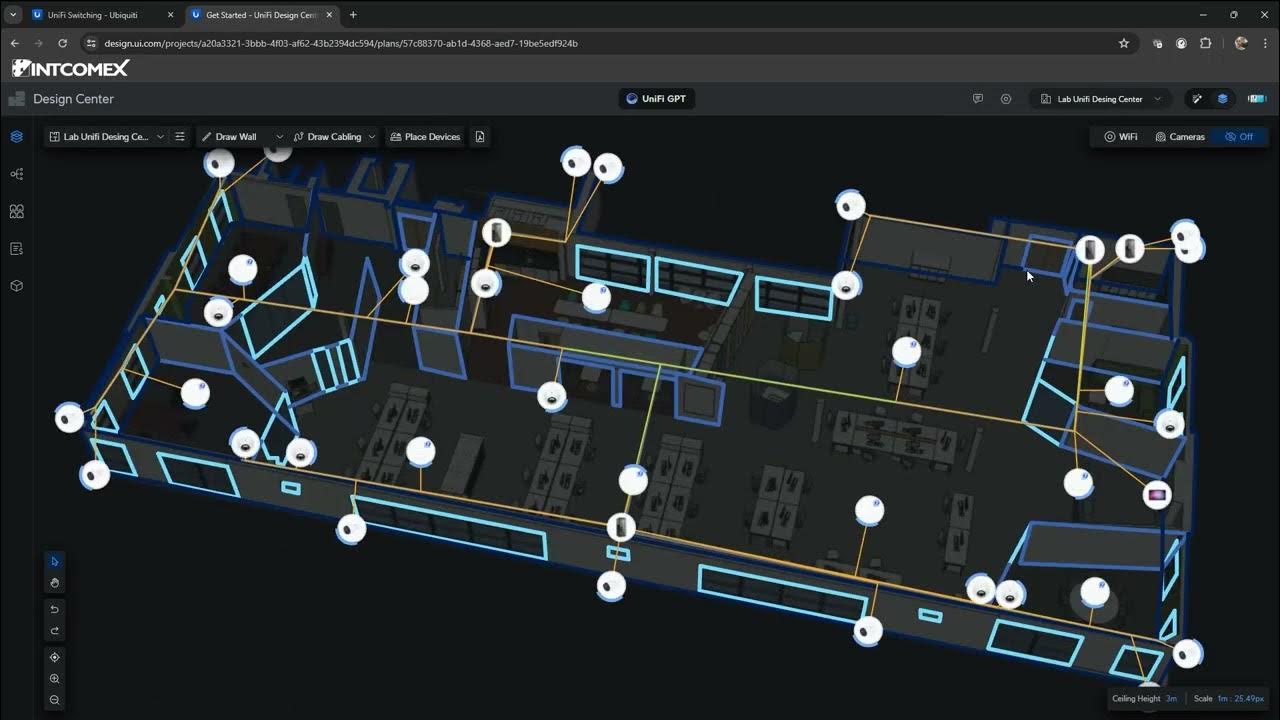Select the pointer selection tool
Viewport: 1280px width, 720px height.
55,562
